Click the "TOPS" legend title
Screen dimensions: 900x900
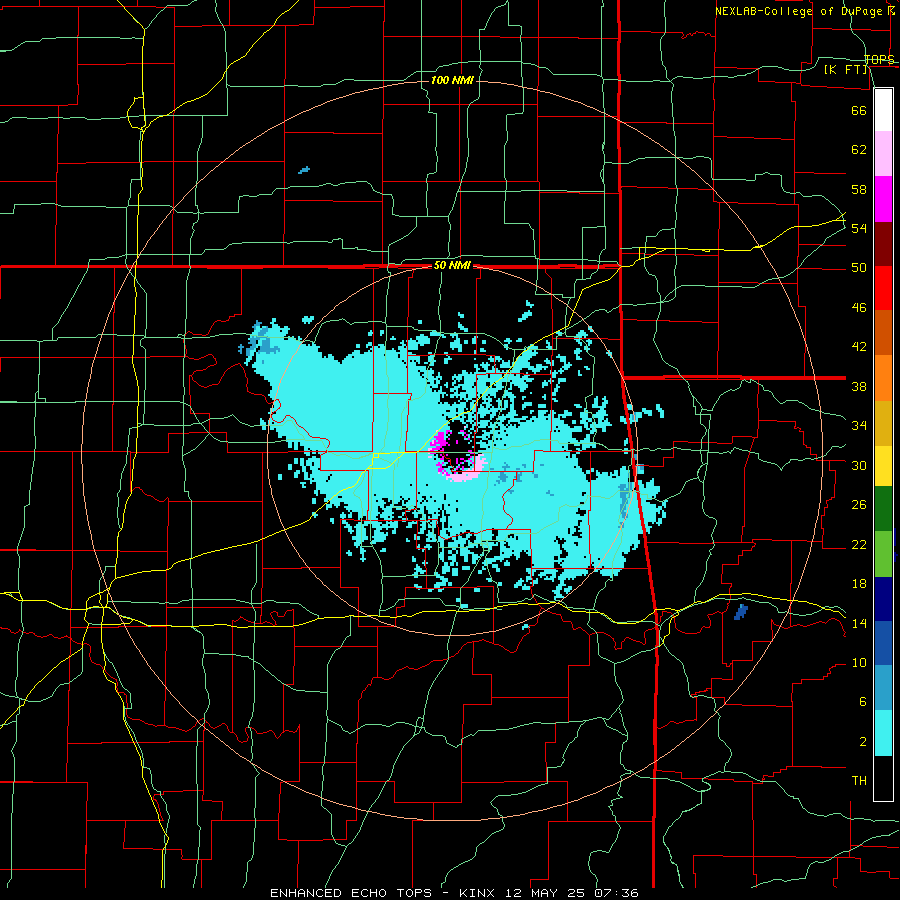[x=879, y=59]
